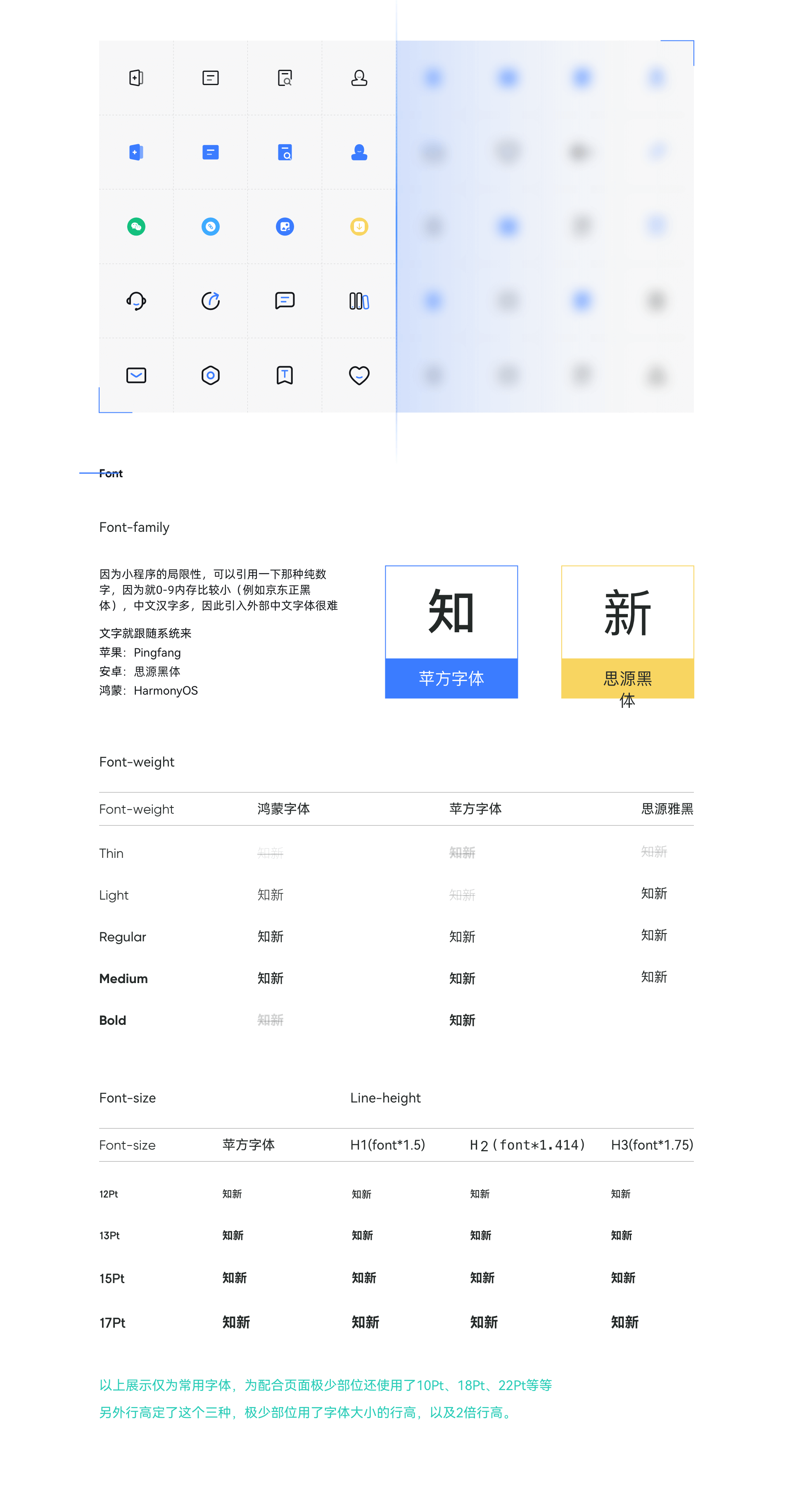The width and height of the screenshot is (793, 1512).
Task: Click the bookshelf library icon
Action: 359,301
